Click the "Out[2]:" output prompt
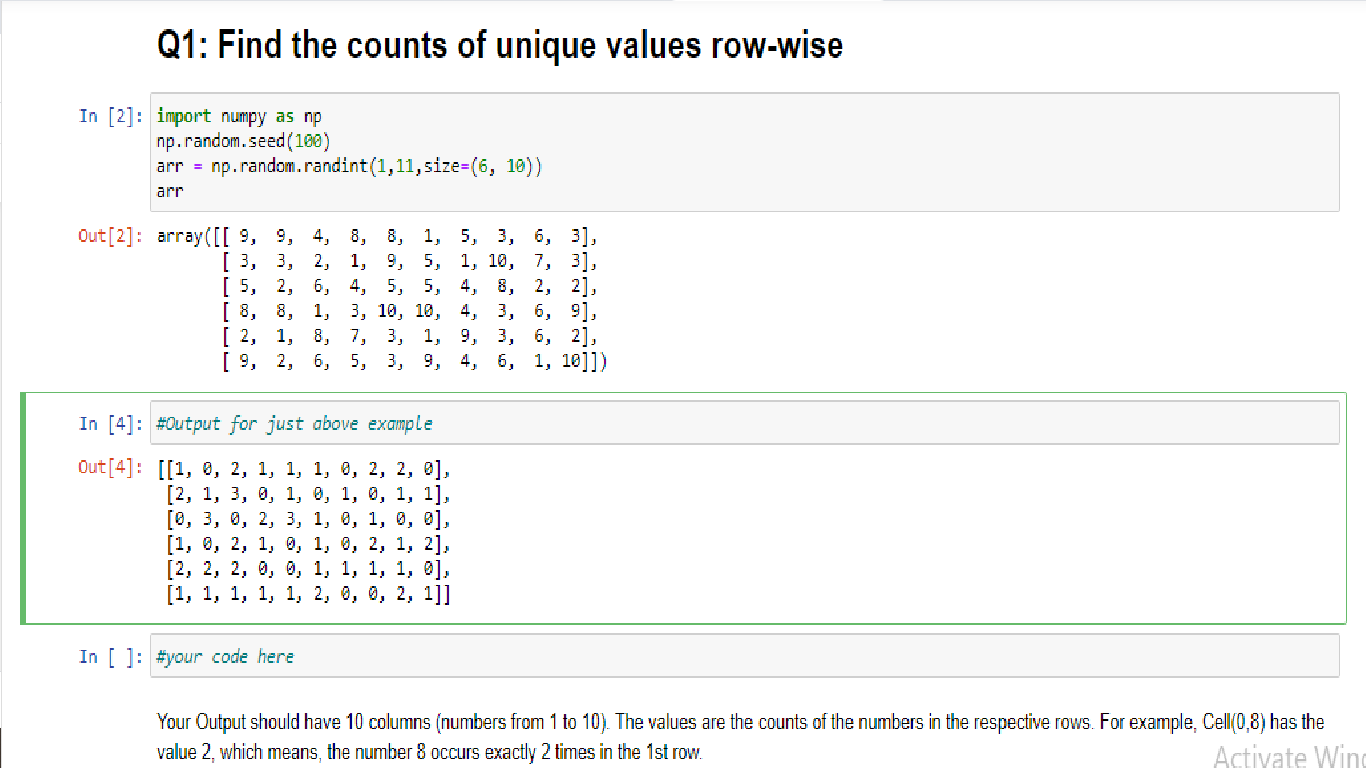 pos(111,237)
